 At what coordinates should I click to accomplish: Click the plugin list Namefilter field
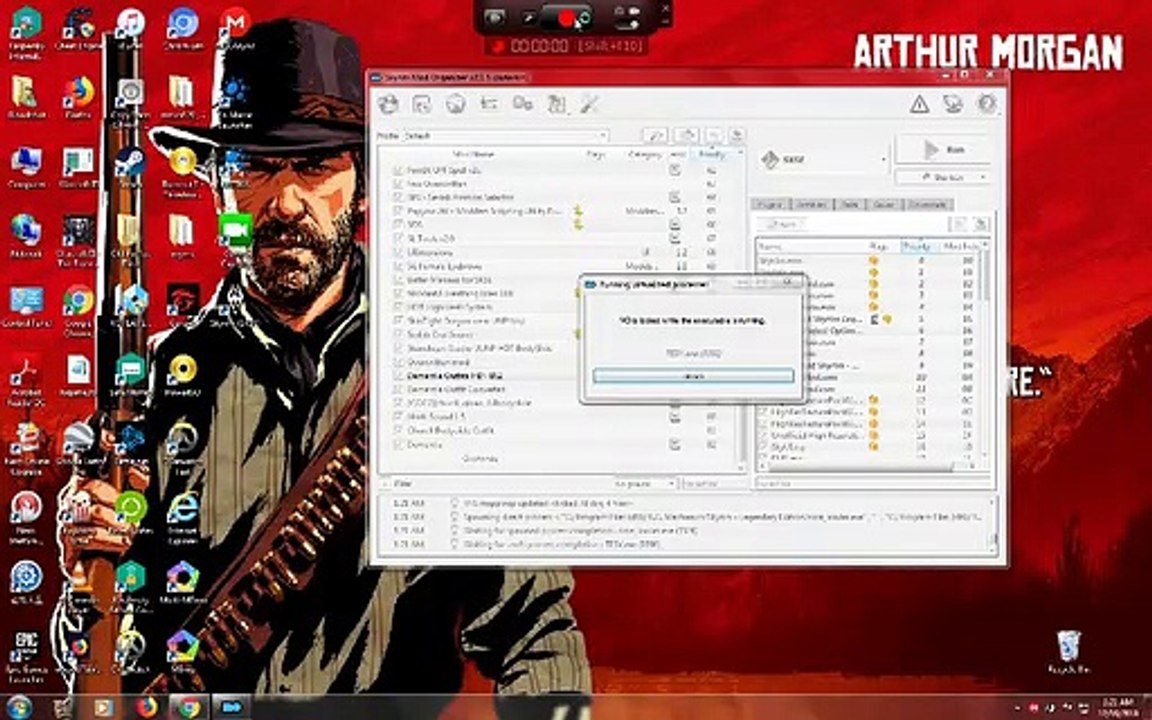pos(872,483)
